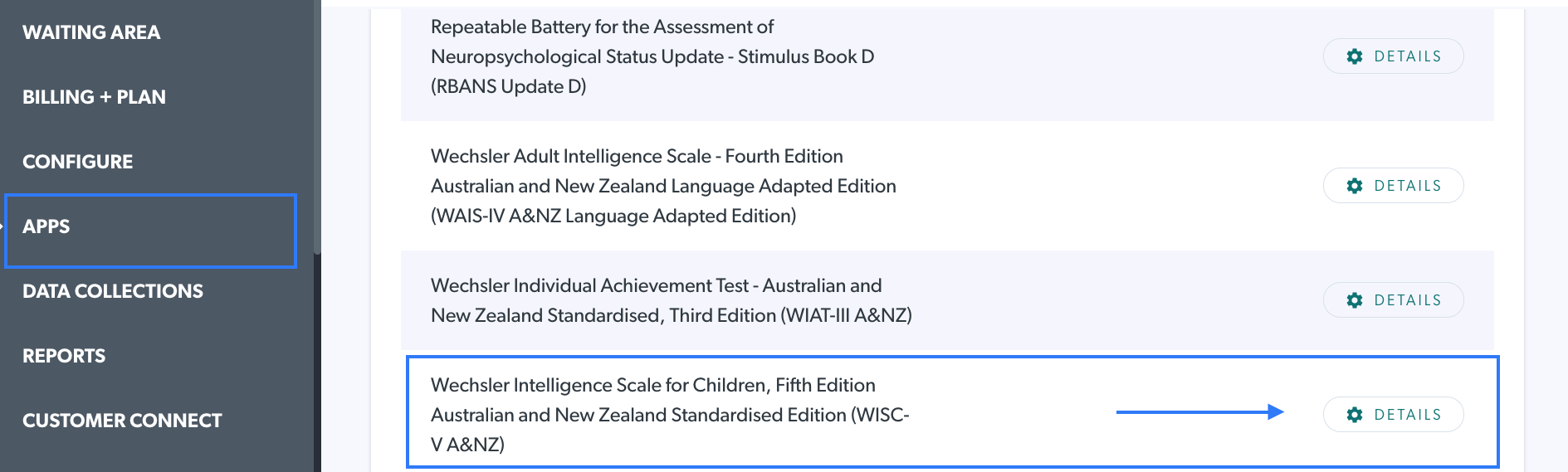Click the small arrow left of APPS
1568x472 pixels.
(2, 226)
